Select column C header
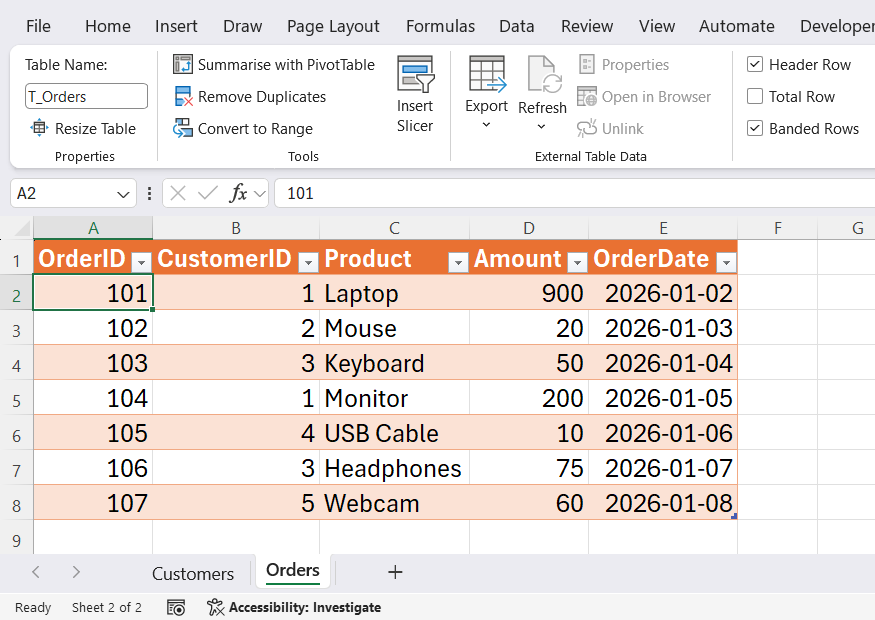This screenshot has width=875, height=620. click(395, 228)
